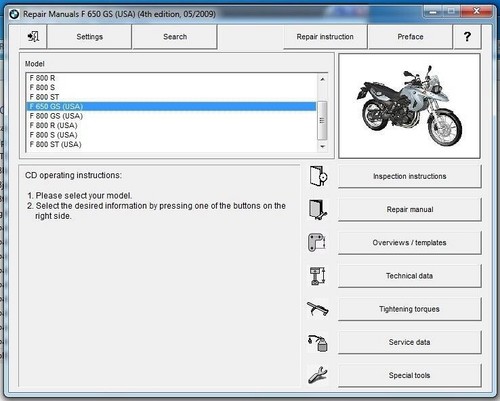Open help with the question mark button
Screen dimensions: 500x401
coord(467,37)
